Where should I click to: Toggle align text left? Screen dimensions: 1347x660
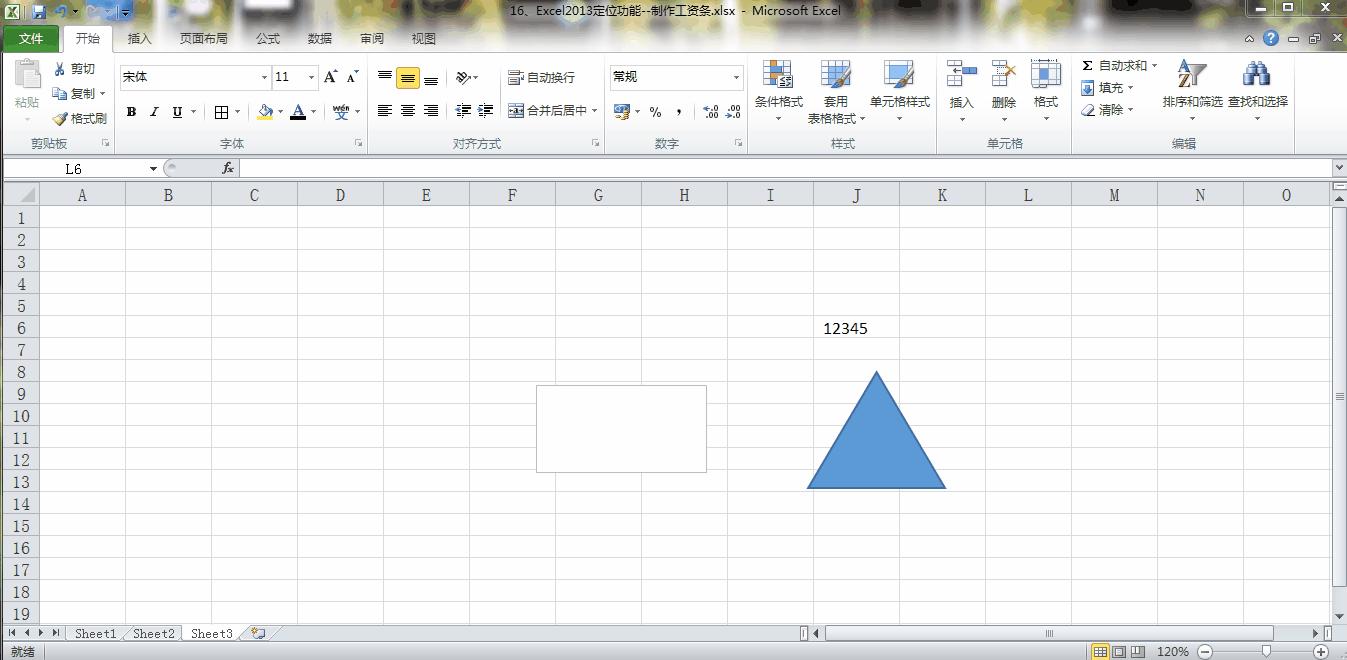pyautogui.click(x=384, y=111)
